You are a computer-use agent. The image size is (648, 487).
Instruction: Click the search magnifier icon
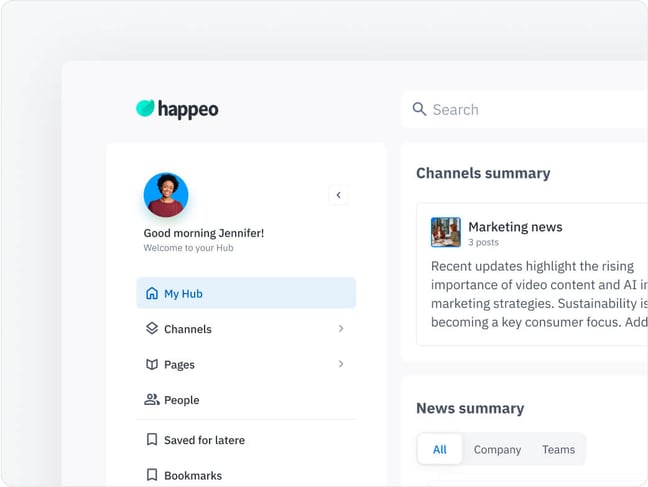pyautogui.click(x=420, y=110)
